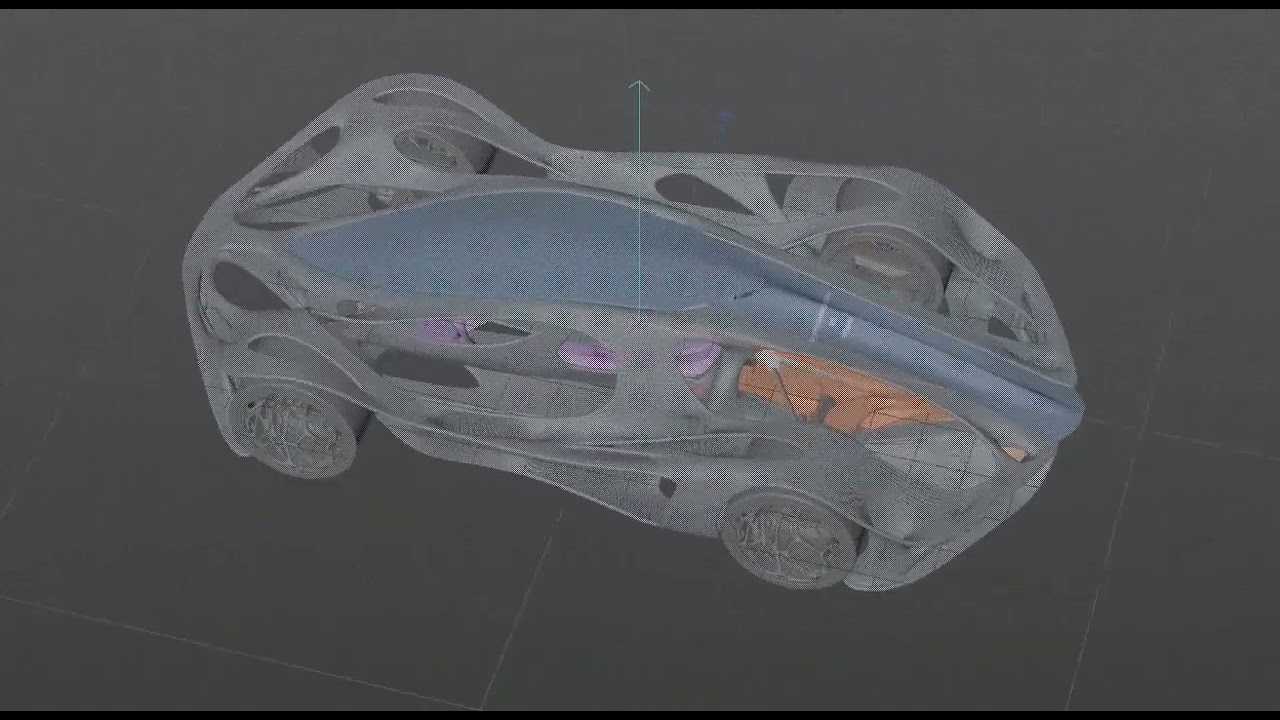Viewport: 1280px width, 720px height.
Task: Click the far-side wheel at the right end
Action: [882, 262]
